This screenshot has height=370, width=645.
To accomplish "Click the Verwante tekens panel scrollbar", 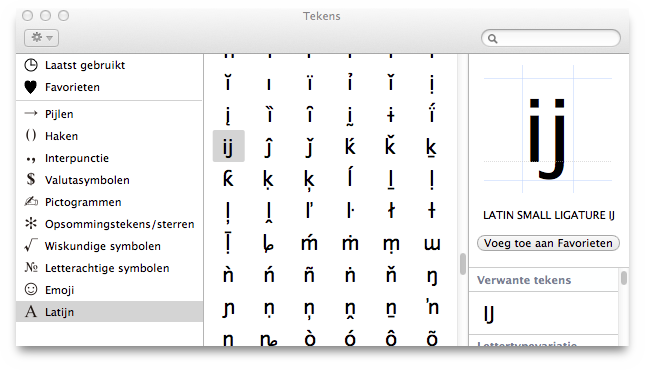I will pyautogui.click(x=624, y=278).
